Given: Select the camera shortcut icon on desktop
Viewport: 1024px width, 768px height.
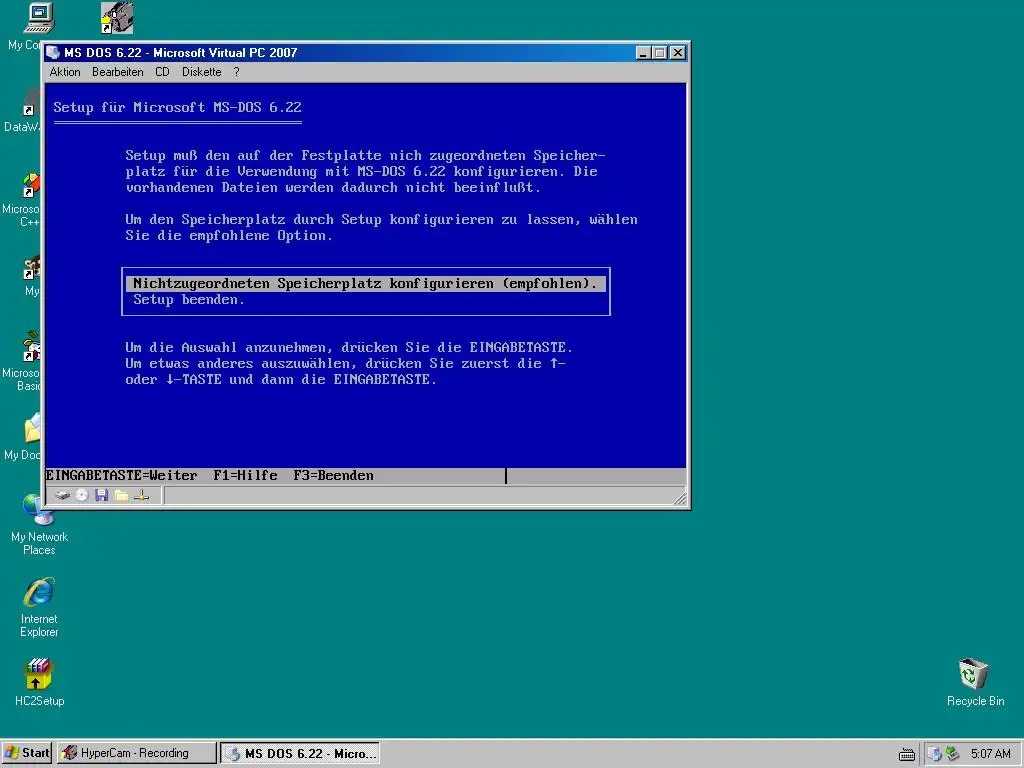Looking at the screenshot, I should point(117,18).
